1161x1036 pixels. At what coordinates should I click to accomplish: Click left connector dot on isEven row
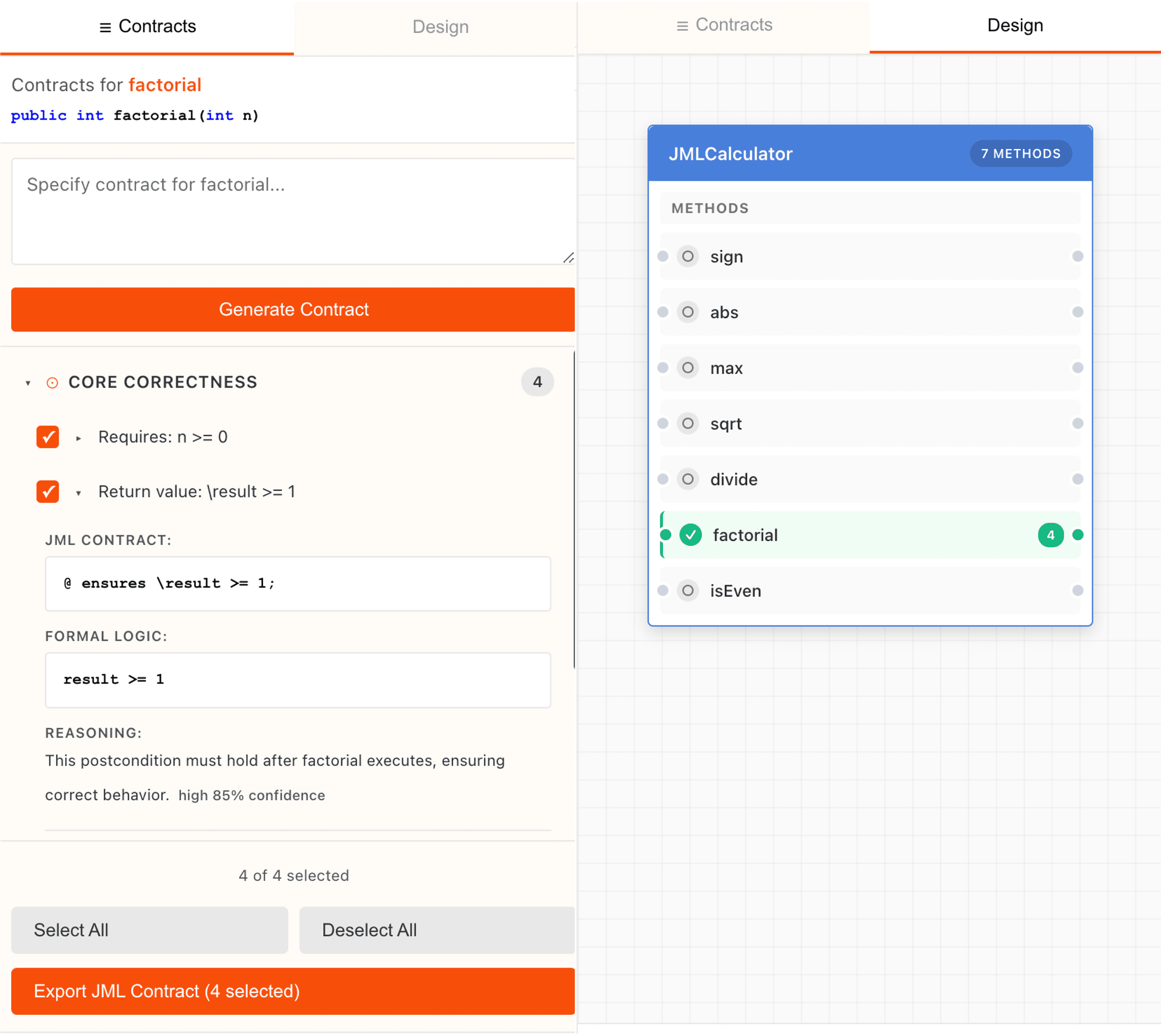[663, 590]
